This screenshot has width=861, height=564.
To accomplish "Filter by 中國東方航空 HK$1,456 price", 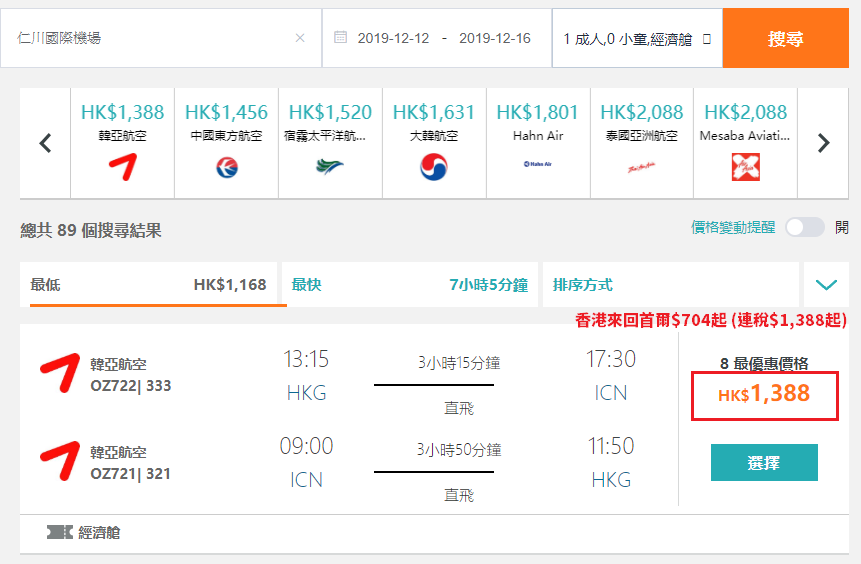I will click(226, 112).
